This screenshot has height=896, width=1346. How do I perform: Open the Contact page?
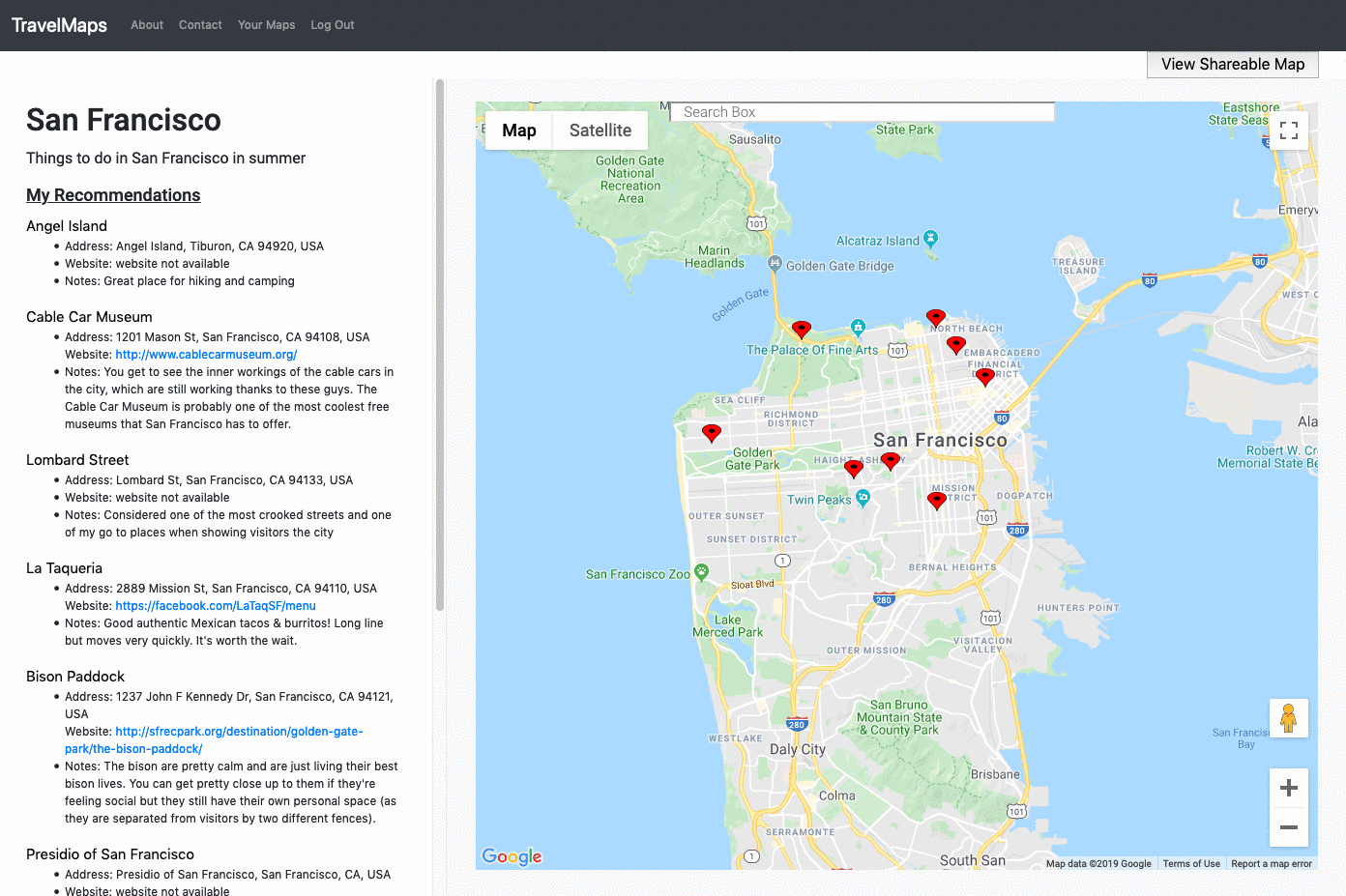200,25
